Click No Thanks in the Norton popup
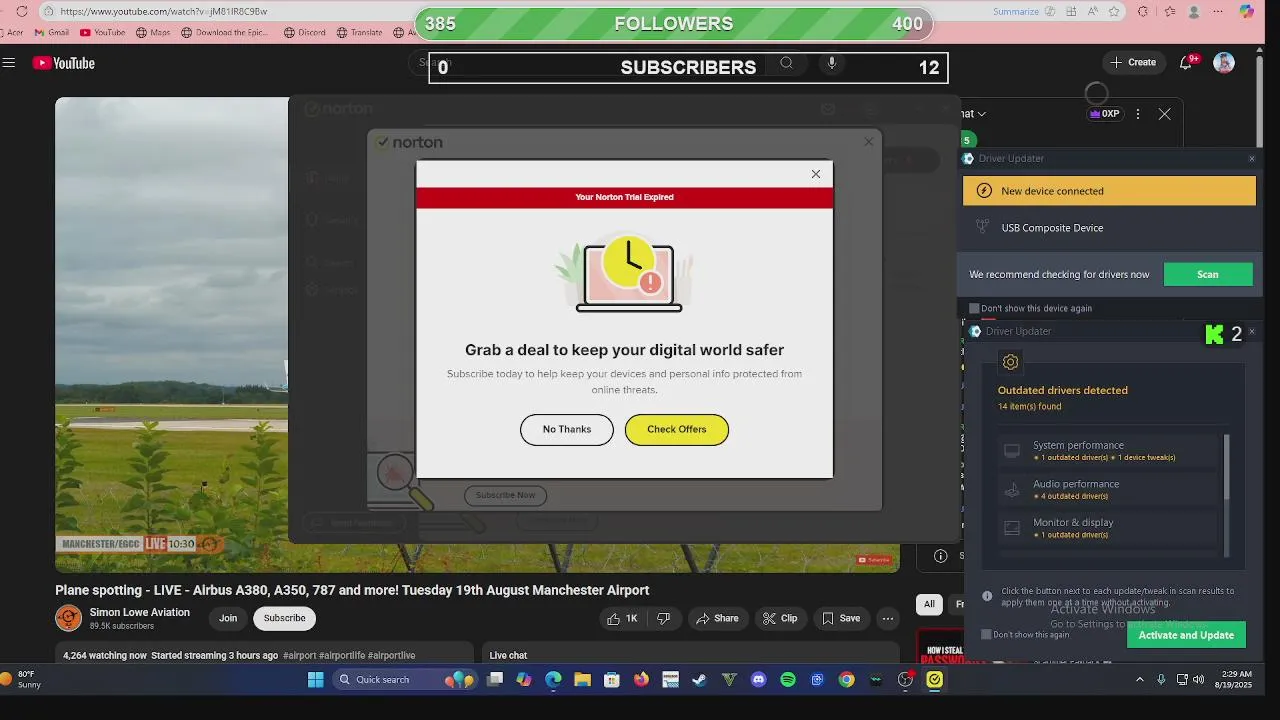1280x720 pixels. 567,429
